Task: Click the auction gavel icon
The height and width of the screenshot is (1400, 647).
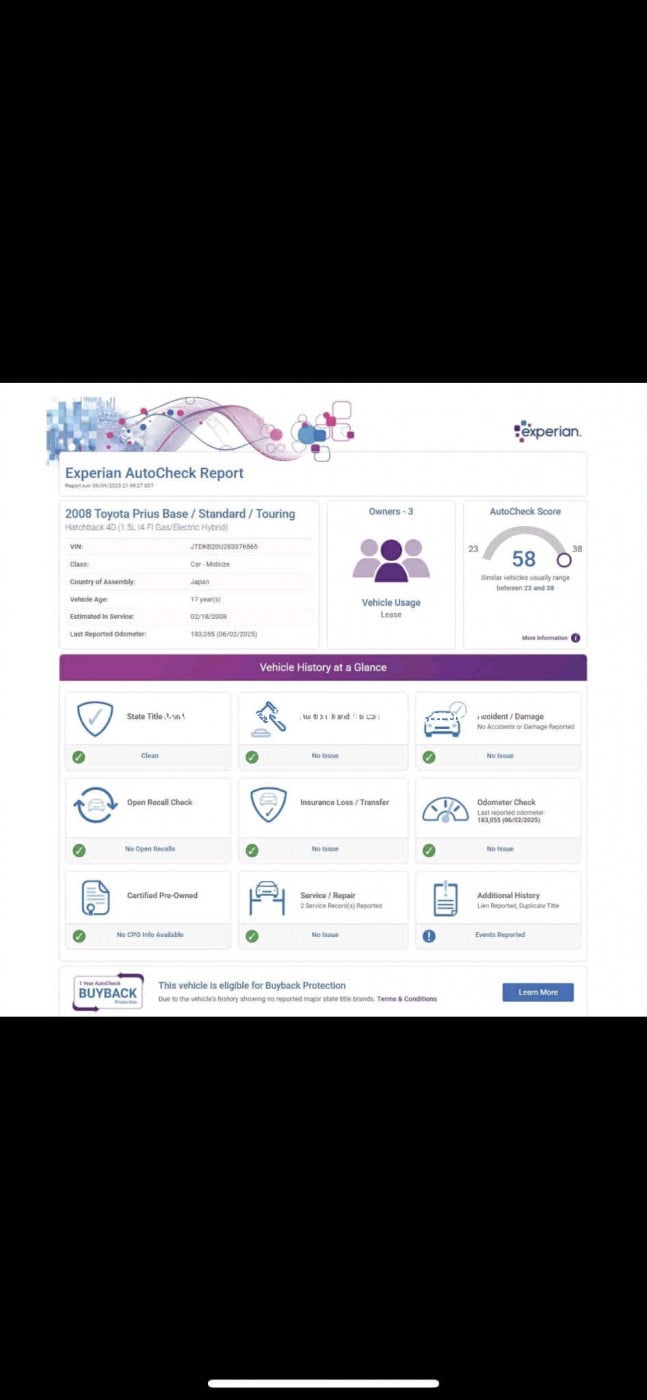Action: 269,718
